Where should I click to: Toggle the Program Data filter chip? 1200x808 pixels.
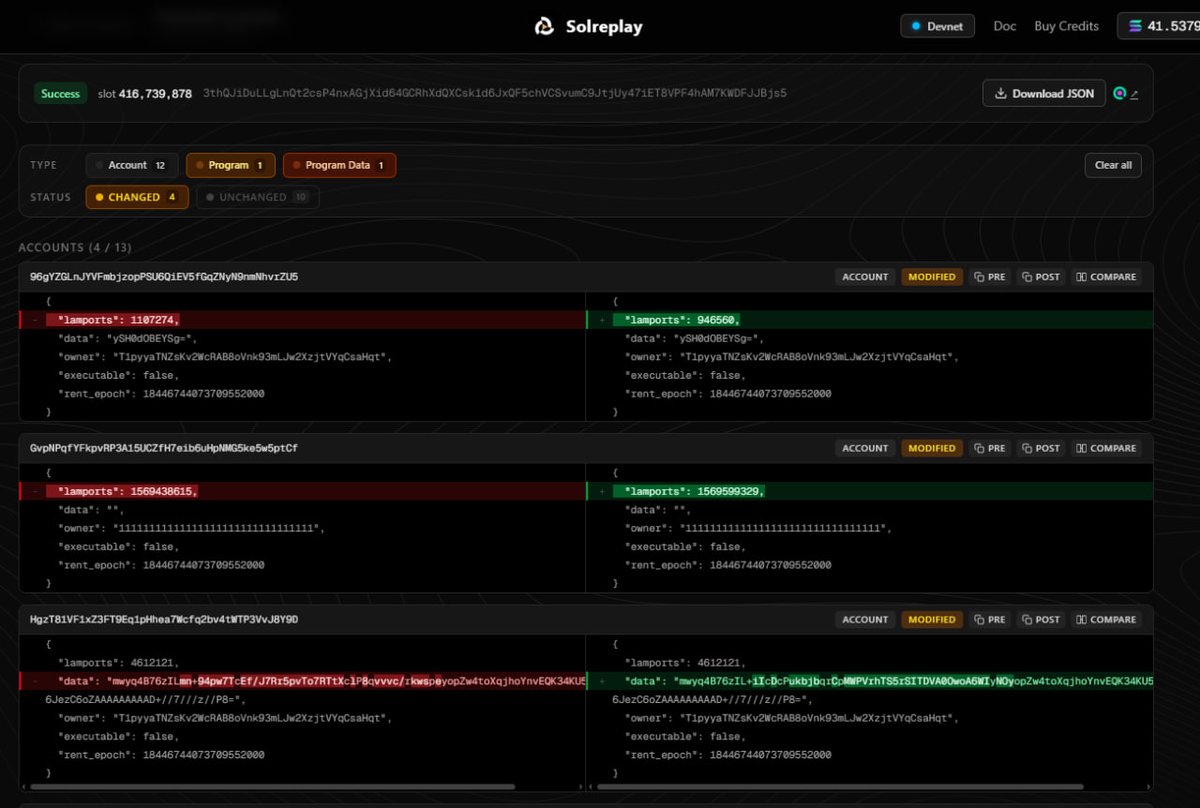[339, 165]
